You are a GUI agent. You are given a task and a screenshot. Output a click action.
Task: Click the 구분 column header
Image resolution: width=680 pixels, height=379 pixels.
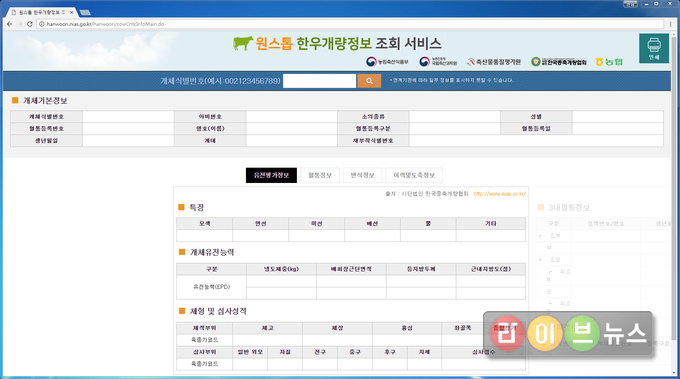(212, 269)
